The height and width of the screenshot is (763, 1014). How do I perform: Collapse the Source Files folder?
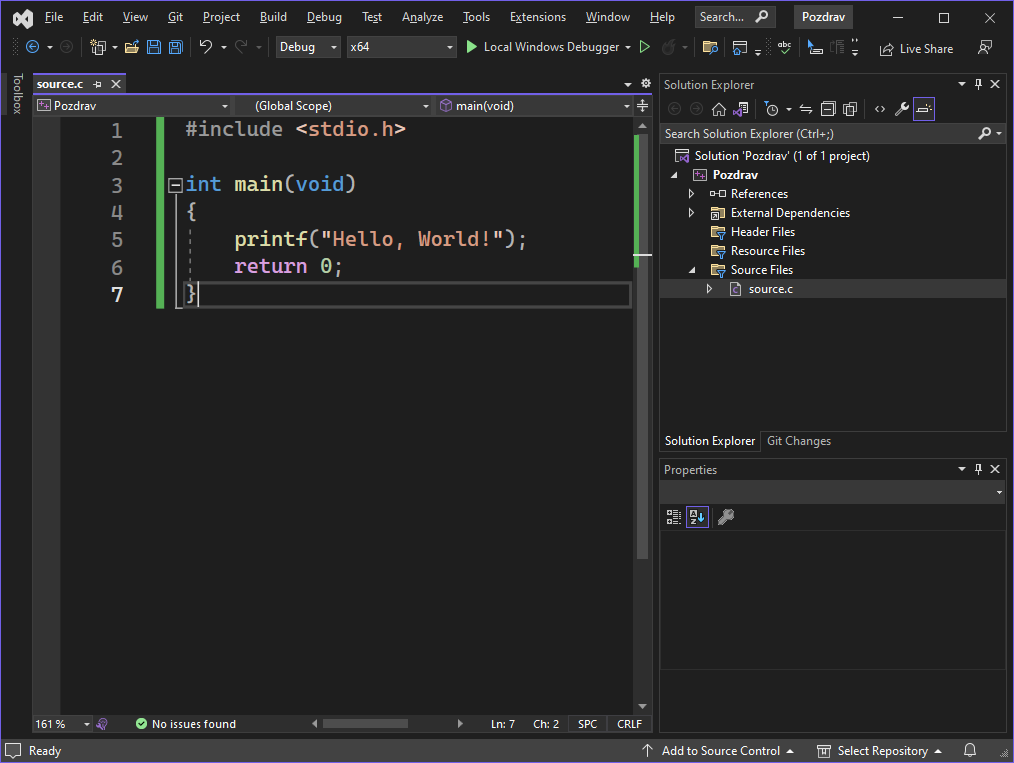coord(691,270)
